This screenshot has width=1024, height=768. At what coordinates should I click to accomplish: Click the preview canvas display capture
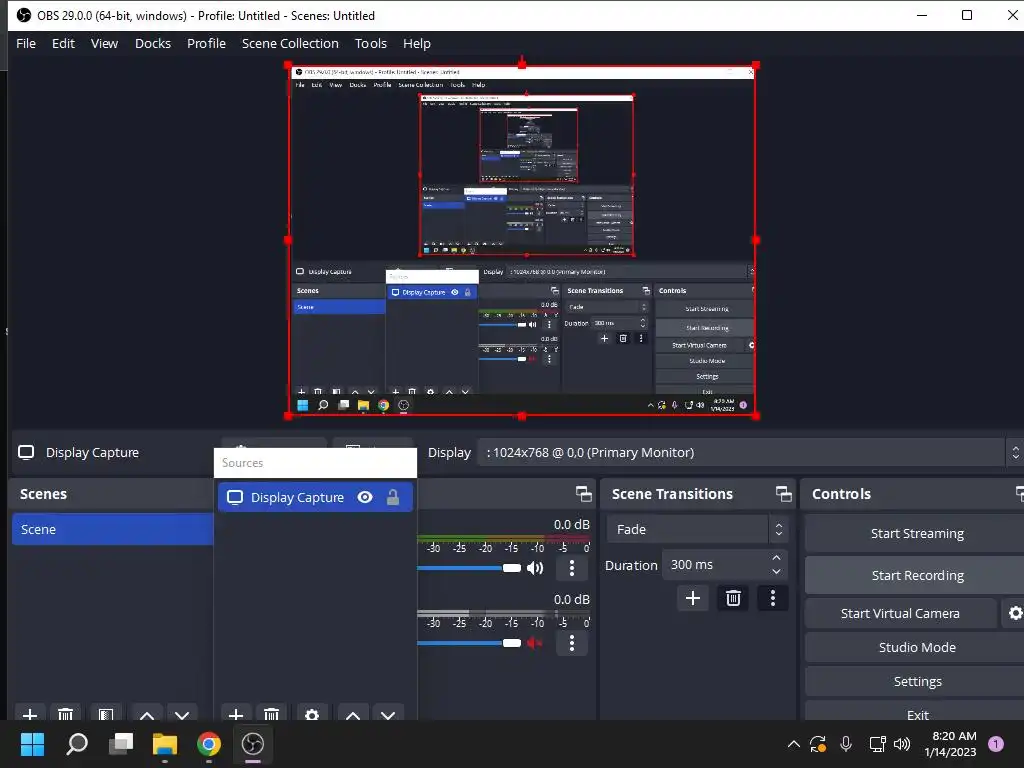click(522, 240)
